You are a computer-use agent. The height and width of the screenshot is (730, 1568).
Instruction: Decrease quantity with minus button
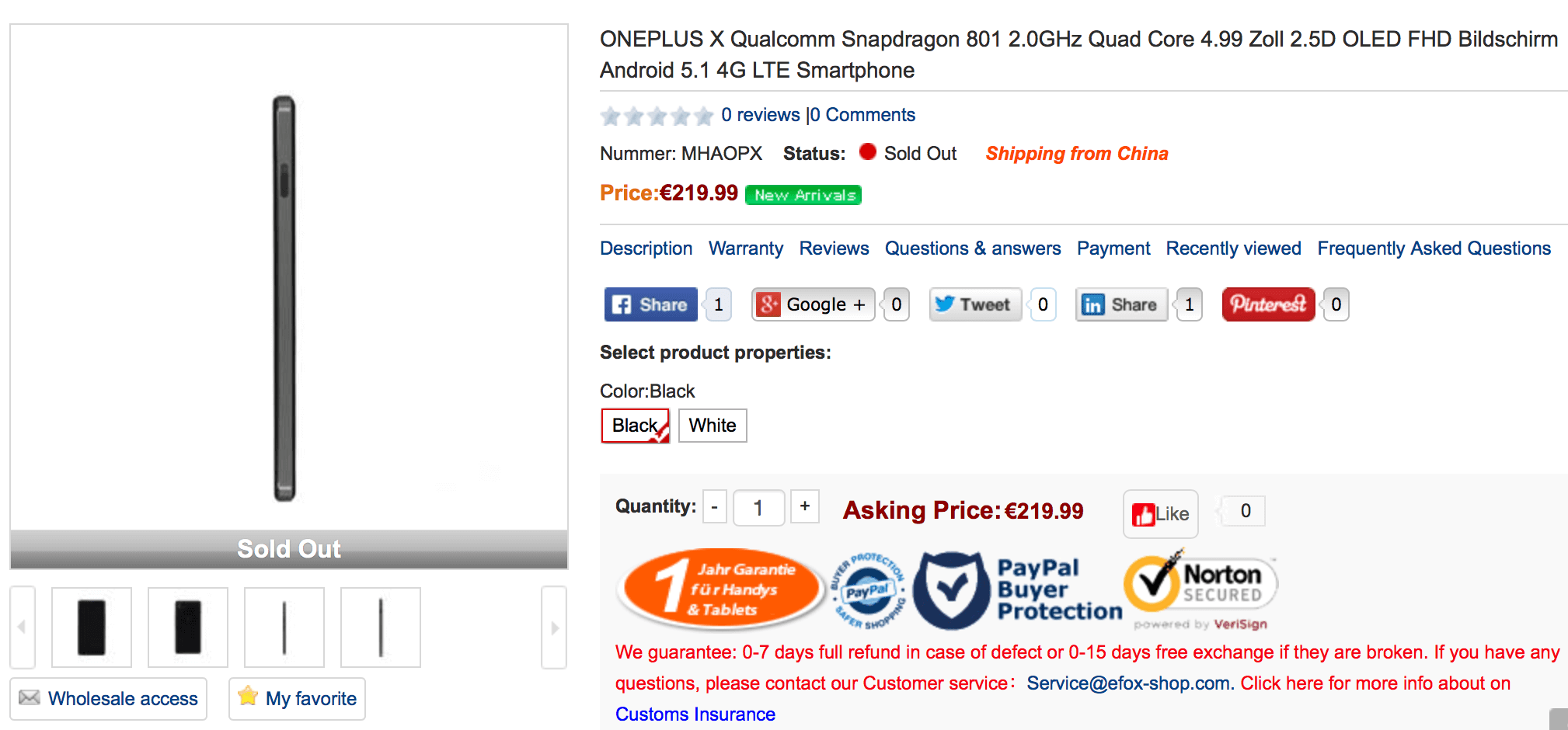pos(715,507)
